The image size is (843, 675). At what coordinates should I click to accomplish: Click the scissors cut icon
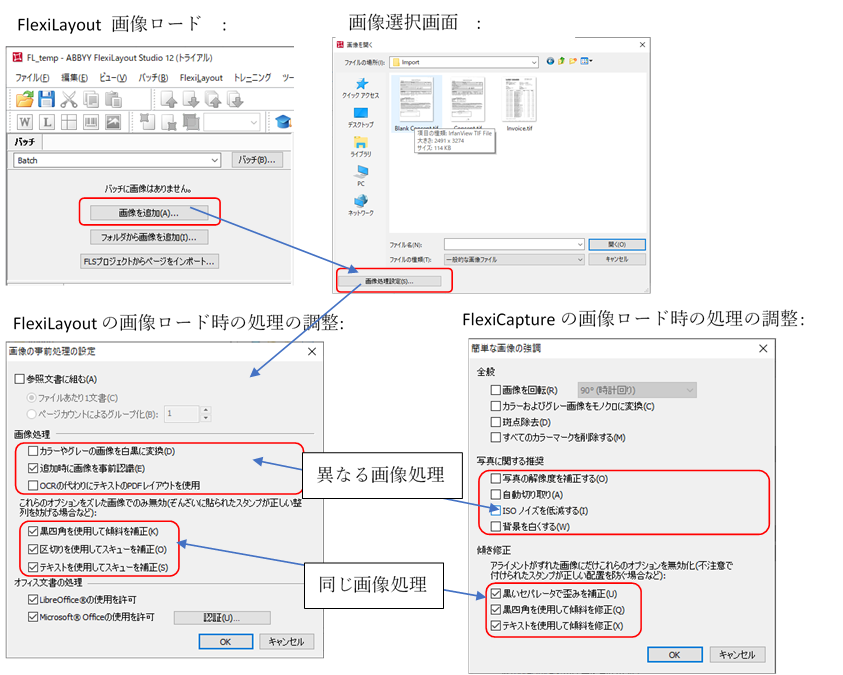tap(69, 98)
